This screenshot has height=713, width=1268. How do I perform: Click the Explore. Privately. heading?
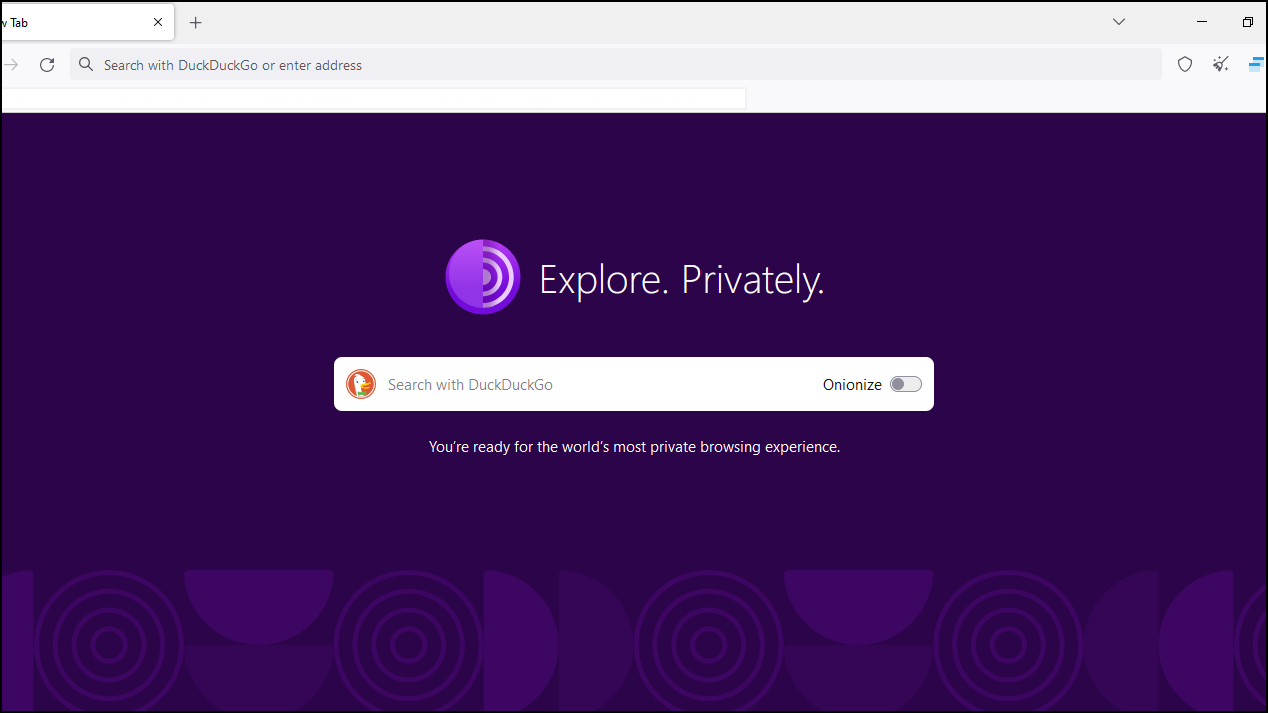(681, 280)
